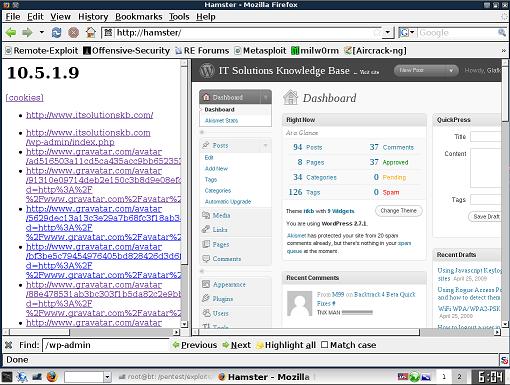This screenshot has width=510, height=385.
Task: Open the Tools menu
Action: pyautogui.click(x=179, y=17)
